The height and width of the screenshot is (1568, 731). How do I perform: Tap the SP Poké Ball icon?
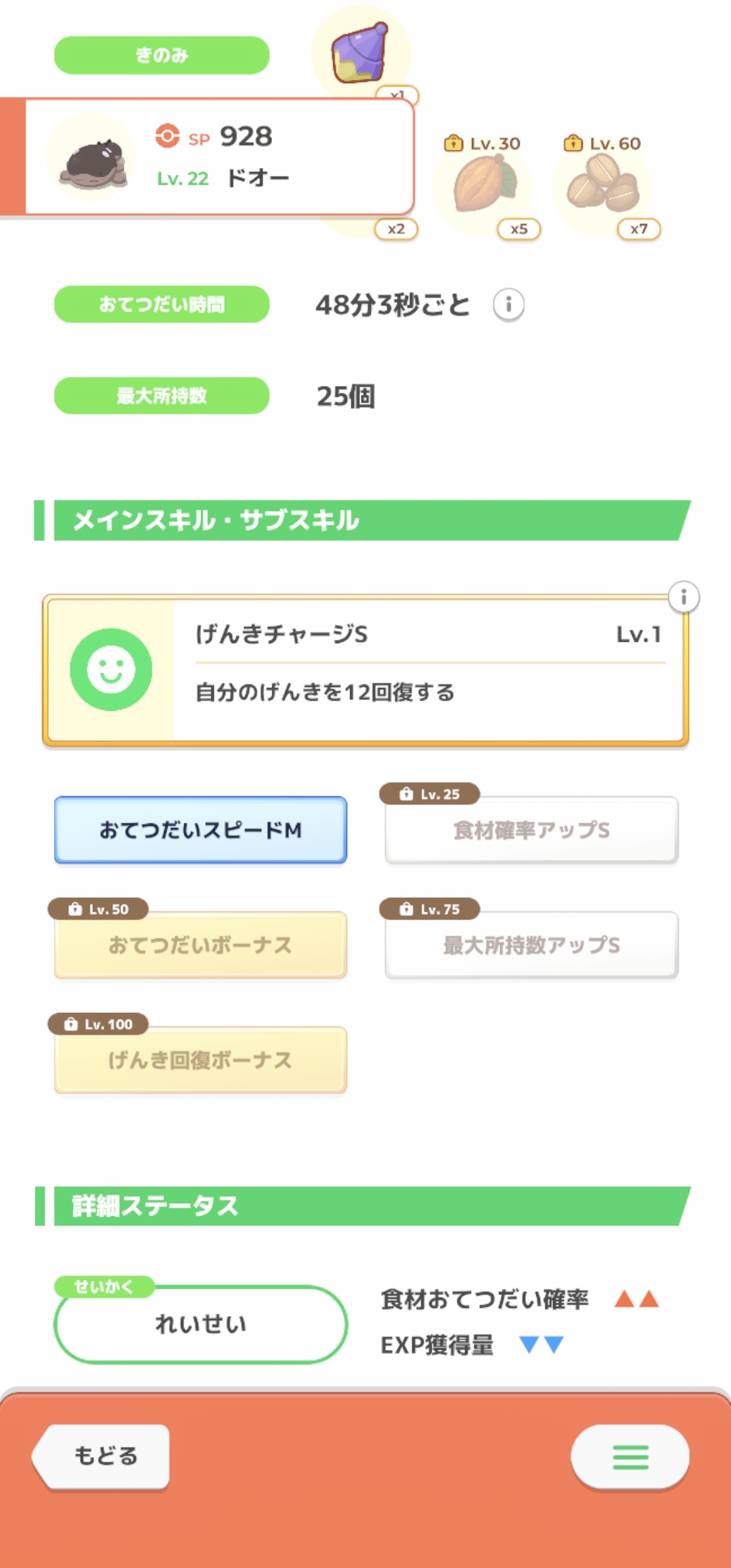[x=167, y=135]
